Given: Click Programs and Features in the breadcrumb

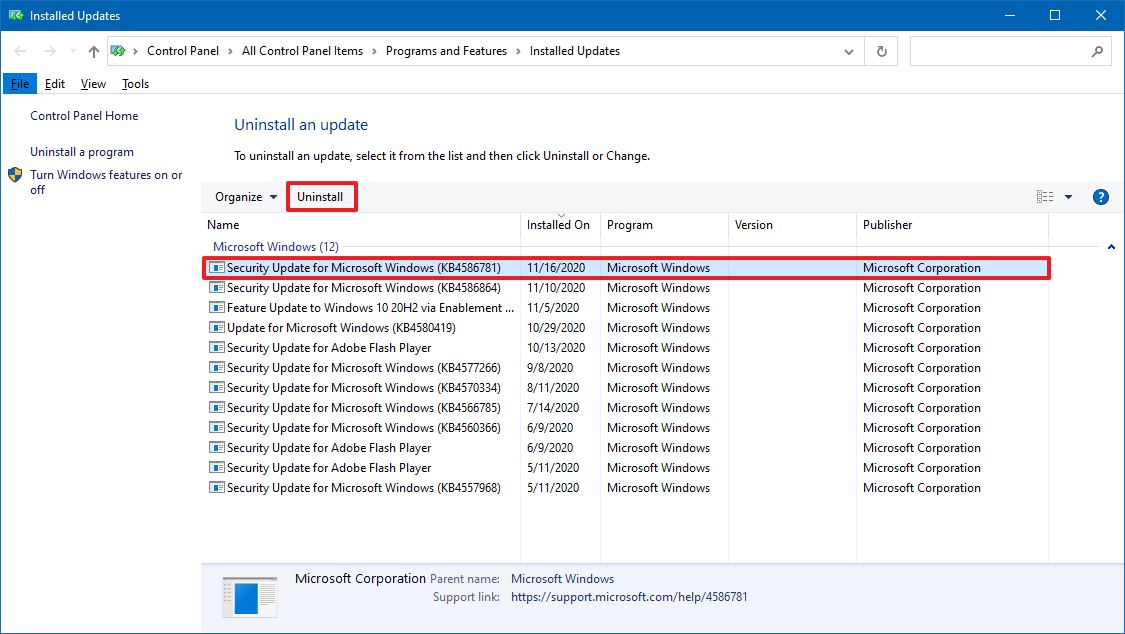Looking at the screenshot, I should tap(446, 51).
